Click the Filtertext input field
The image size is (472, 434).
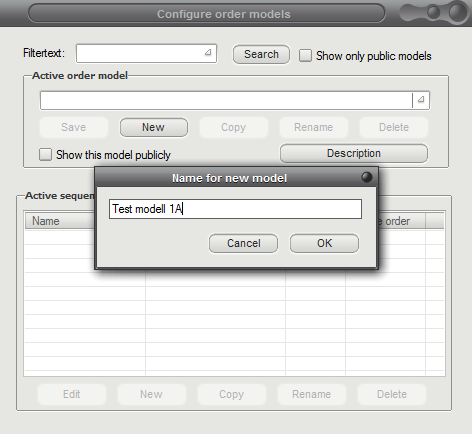tap(146, 53)
